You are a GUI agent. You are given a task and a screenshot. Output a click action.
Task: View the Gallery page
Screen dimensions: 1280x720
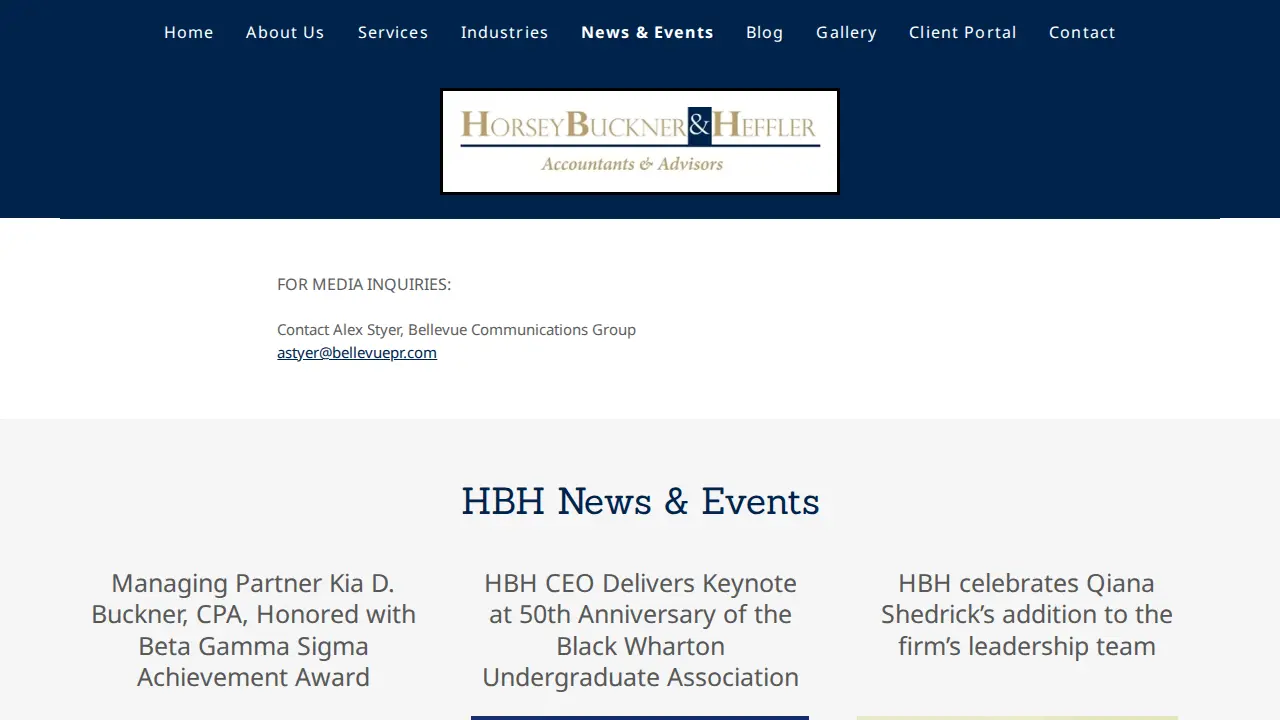click(x=846, y=32)
